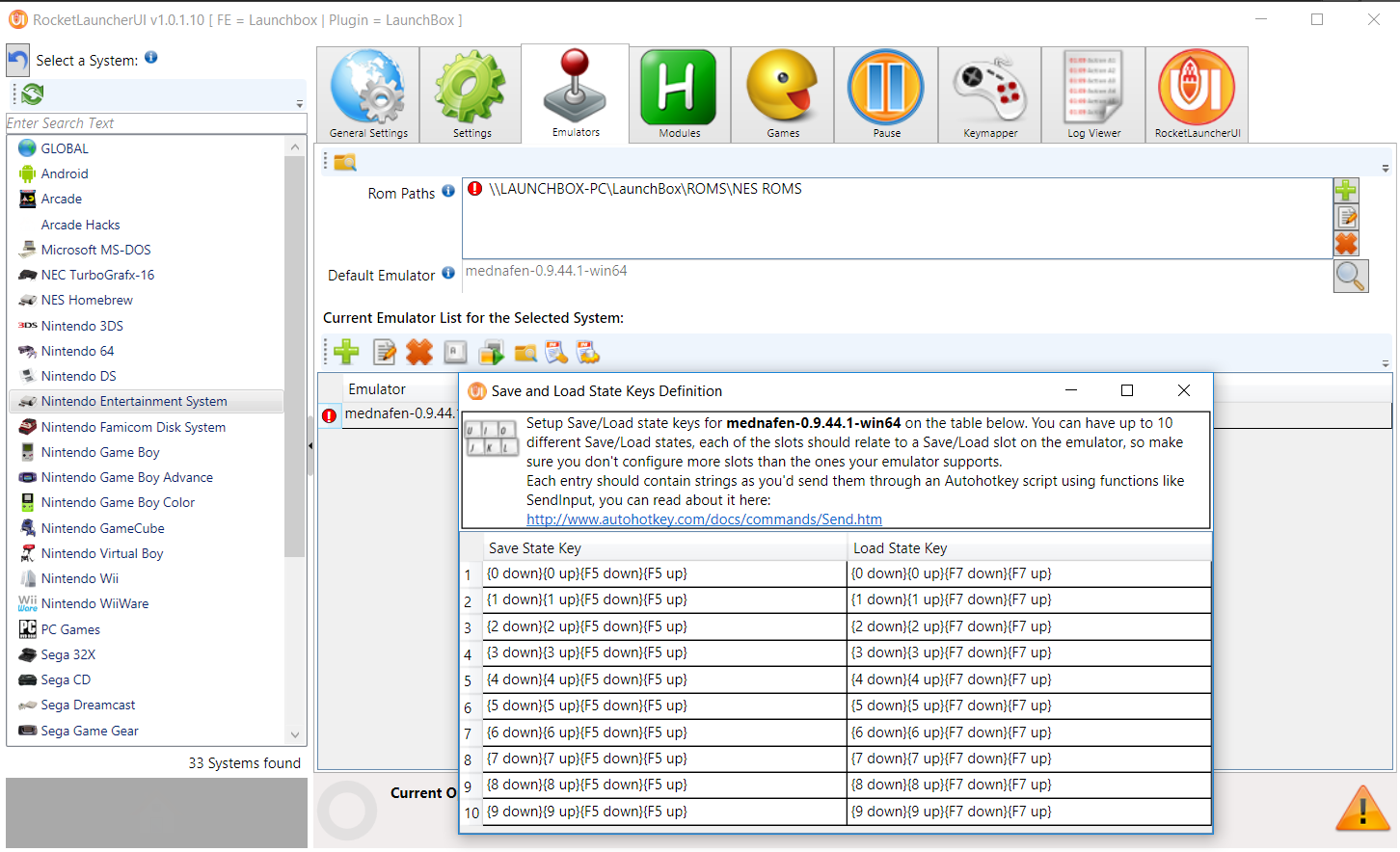Switch to the Emulators tab
The height and width of the screenshot is (852, 1400).
[x=576, y=93]
